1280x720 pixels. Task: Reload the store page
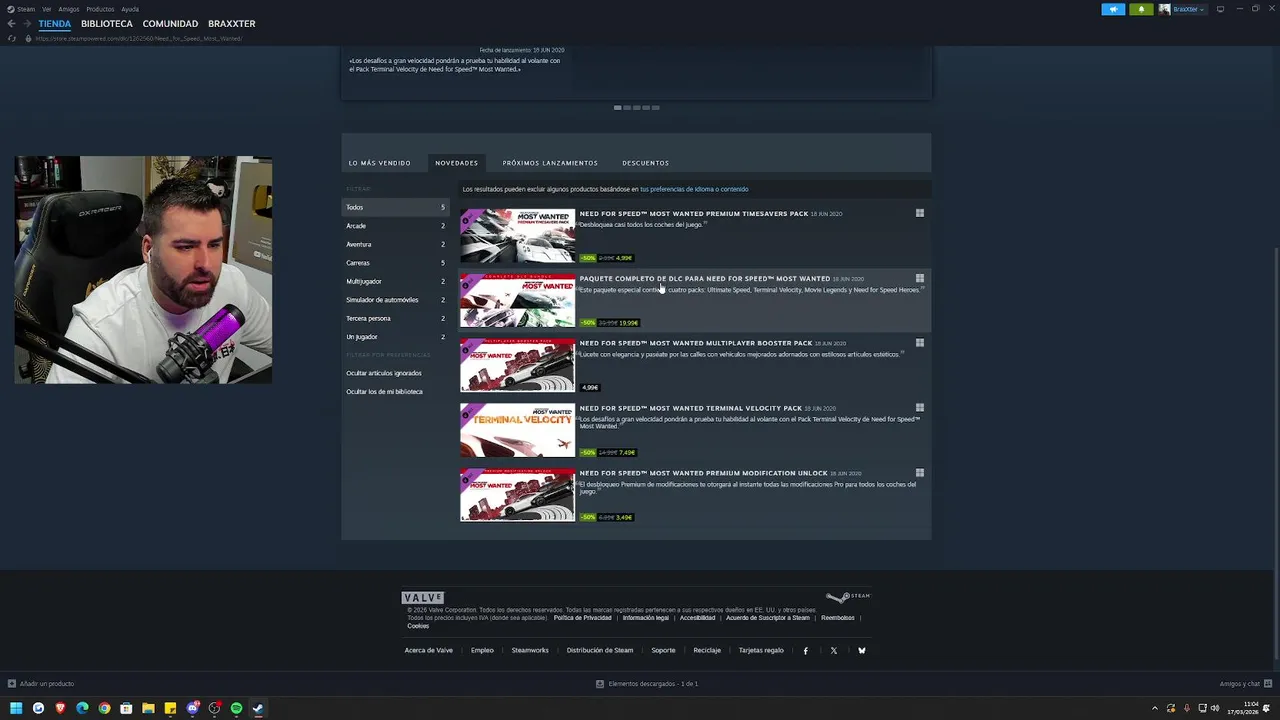tap(12, 38)
